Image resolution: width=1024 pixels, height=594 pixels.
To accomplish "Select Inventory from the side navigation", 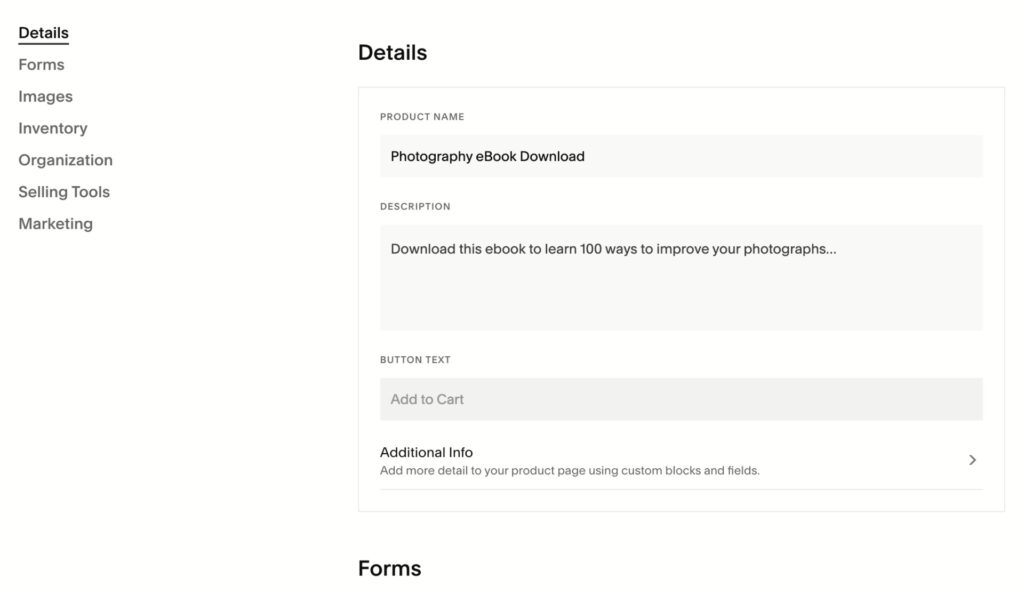I will point(52,129).
